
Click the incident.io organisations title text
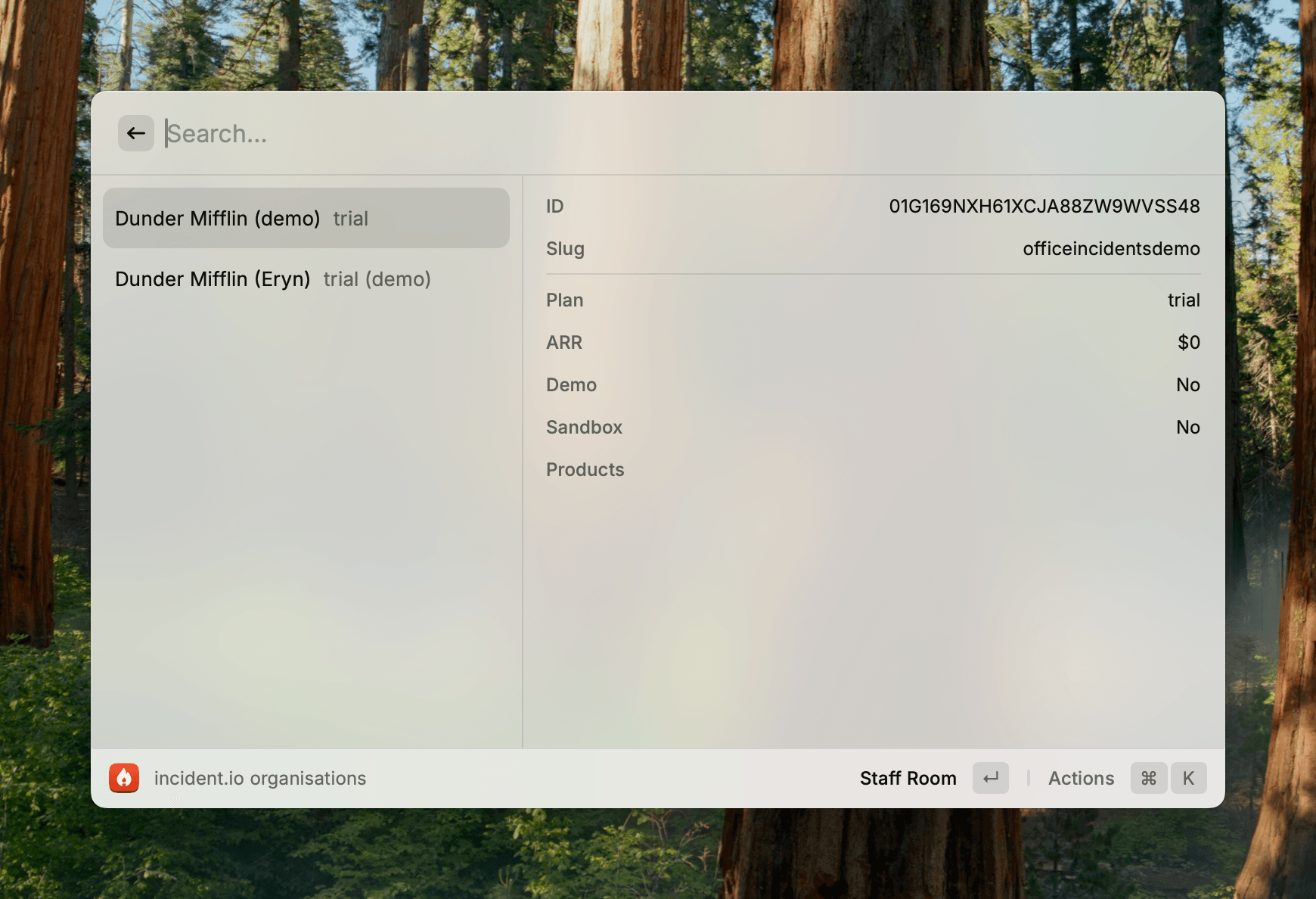pyautogui.click(x=260, y=778)
